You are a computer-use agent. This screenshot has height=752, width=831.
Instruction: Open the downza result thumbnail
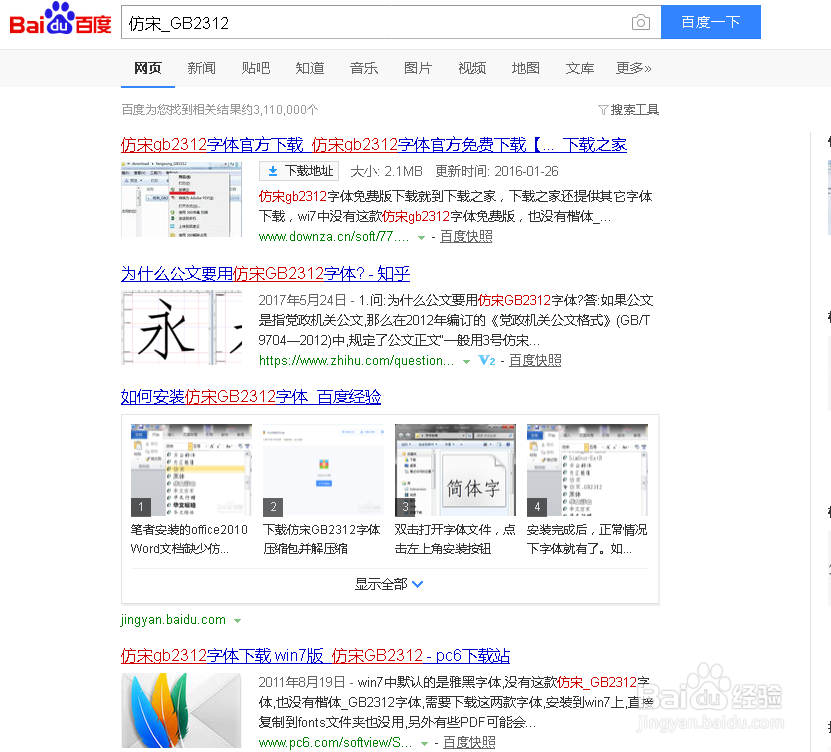pyautogui.click(x=182, y=199)
